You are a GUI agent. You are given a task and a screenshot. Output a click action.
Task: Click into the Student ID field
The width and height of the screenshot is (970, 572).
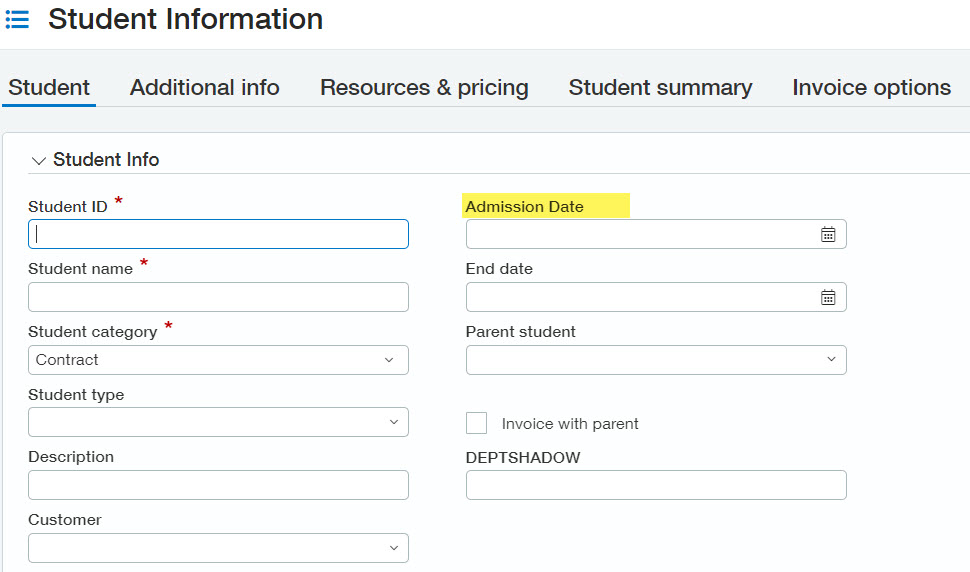(218, 234)
